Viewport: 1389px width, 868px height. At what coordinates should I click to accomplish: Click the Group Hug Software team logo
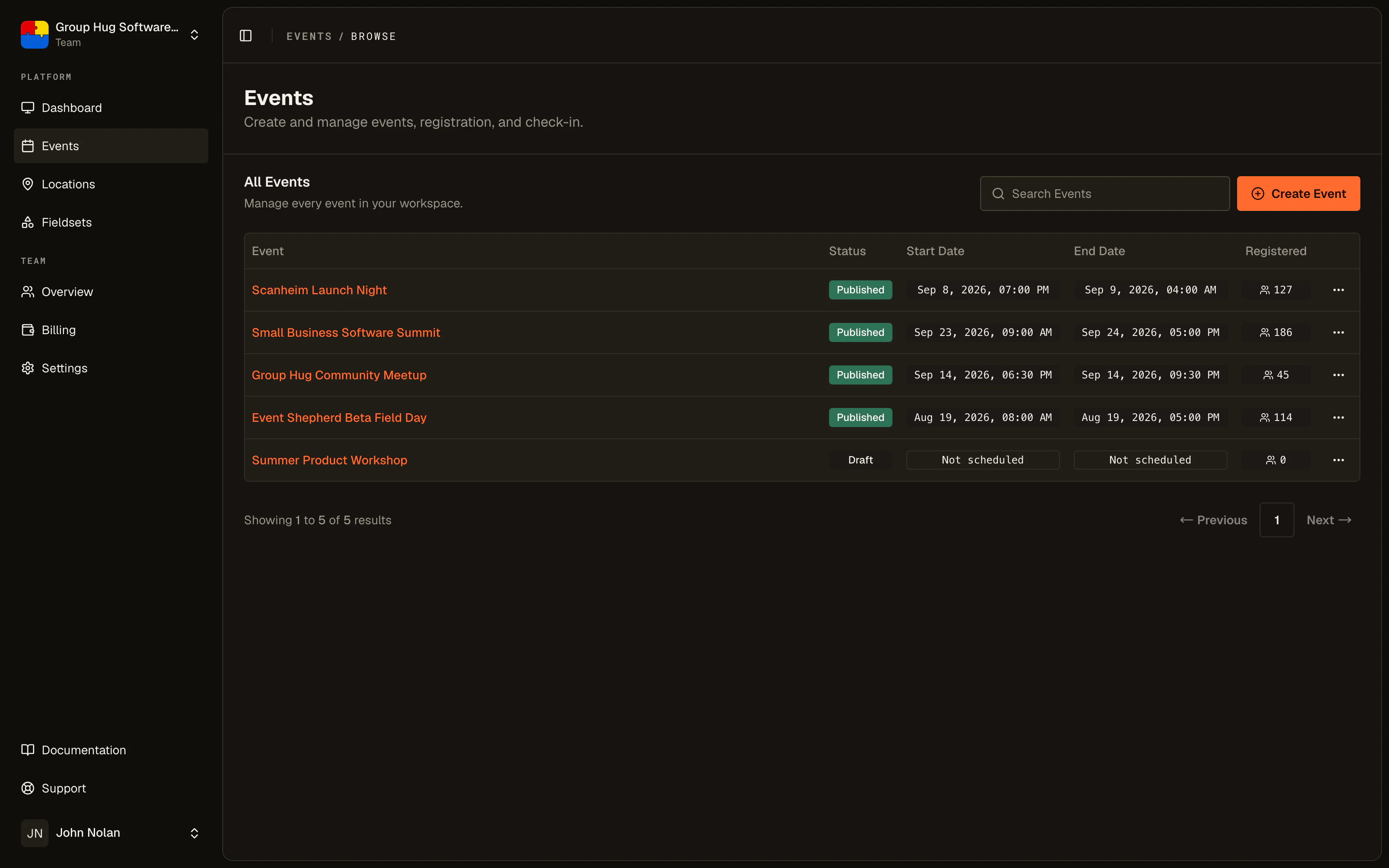[34, 34]
